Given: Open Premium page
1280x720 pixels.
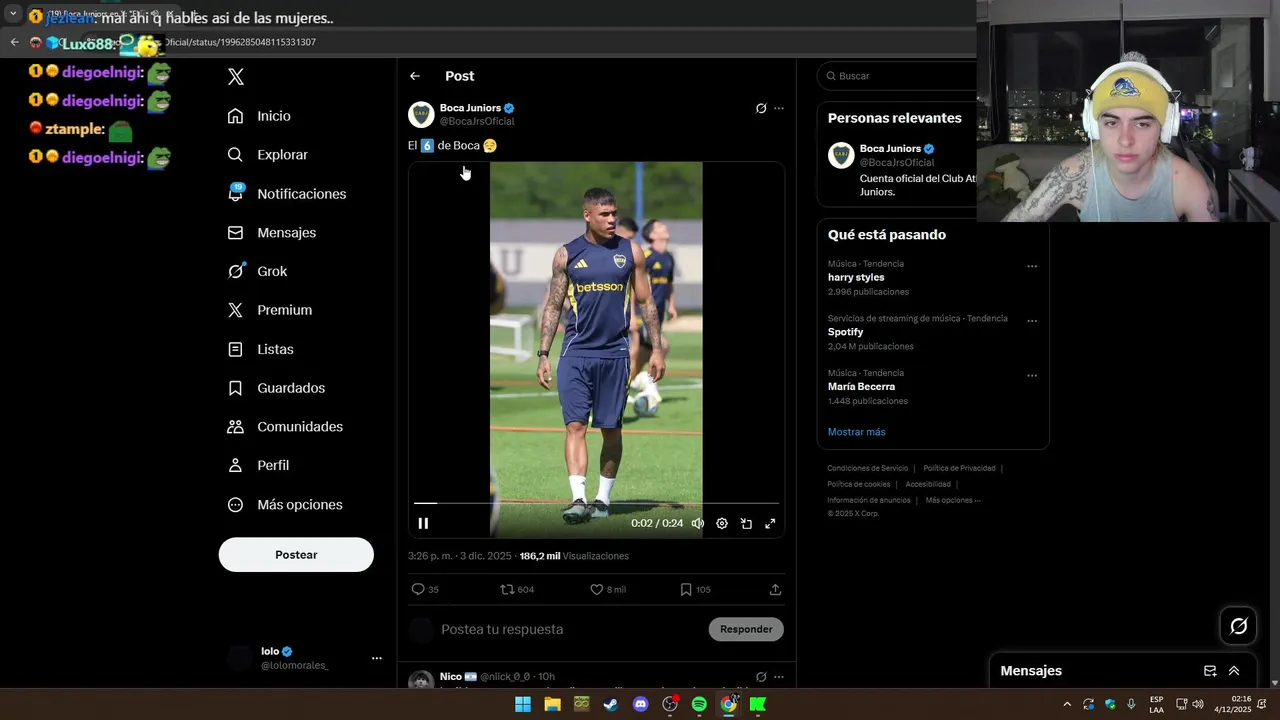Looking at the screenshot, I should 269,310.
